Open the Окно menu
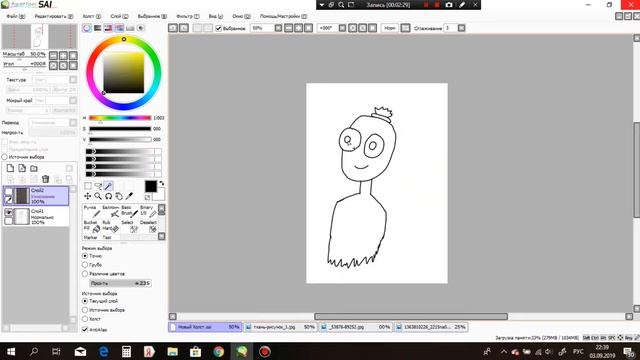Viewport: 640px width, 360px height. click(x=241, y=16)
